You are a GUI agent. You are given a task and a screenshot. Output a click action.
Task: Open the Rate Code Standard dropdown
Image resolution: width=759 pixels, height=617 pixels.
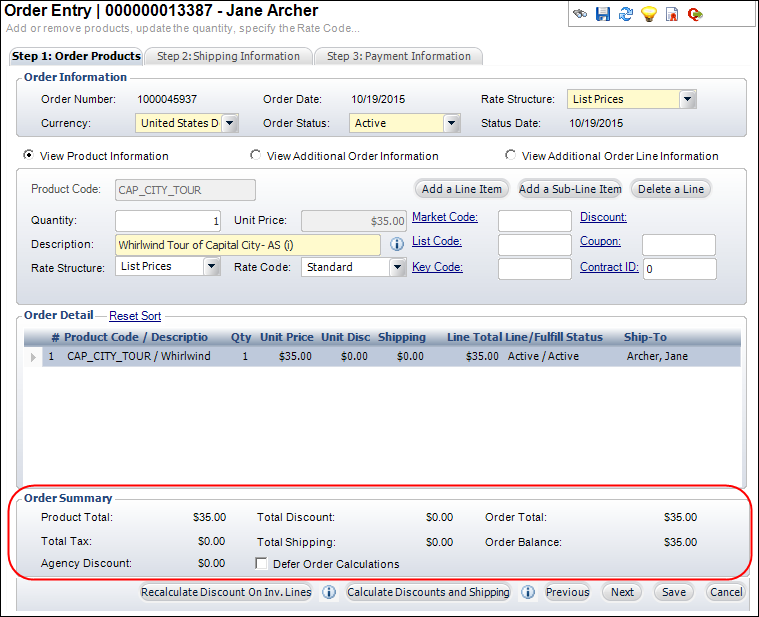coord(397,267)
